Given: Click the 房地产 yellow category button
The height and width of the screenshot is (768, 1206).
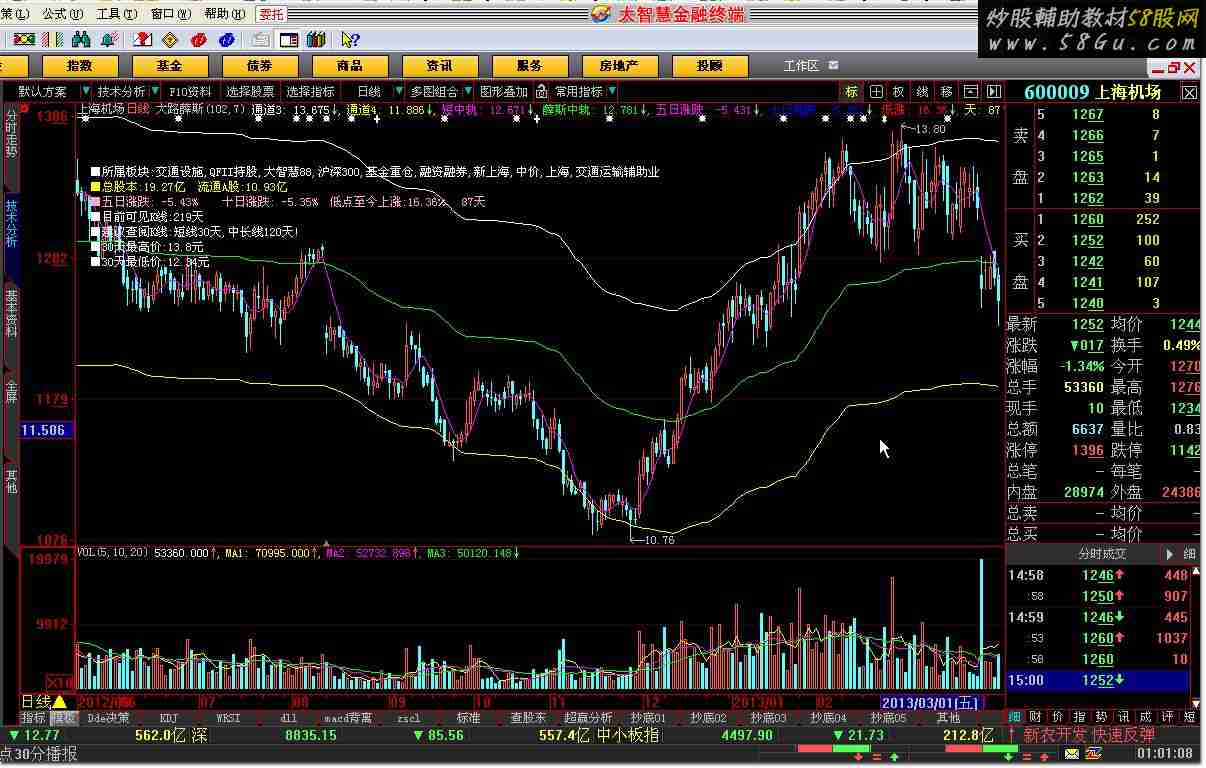Looking at the screenshot, I should click(x=619, y=66).
